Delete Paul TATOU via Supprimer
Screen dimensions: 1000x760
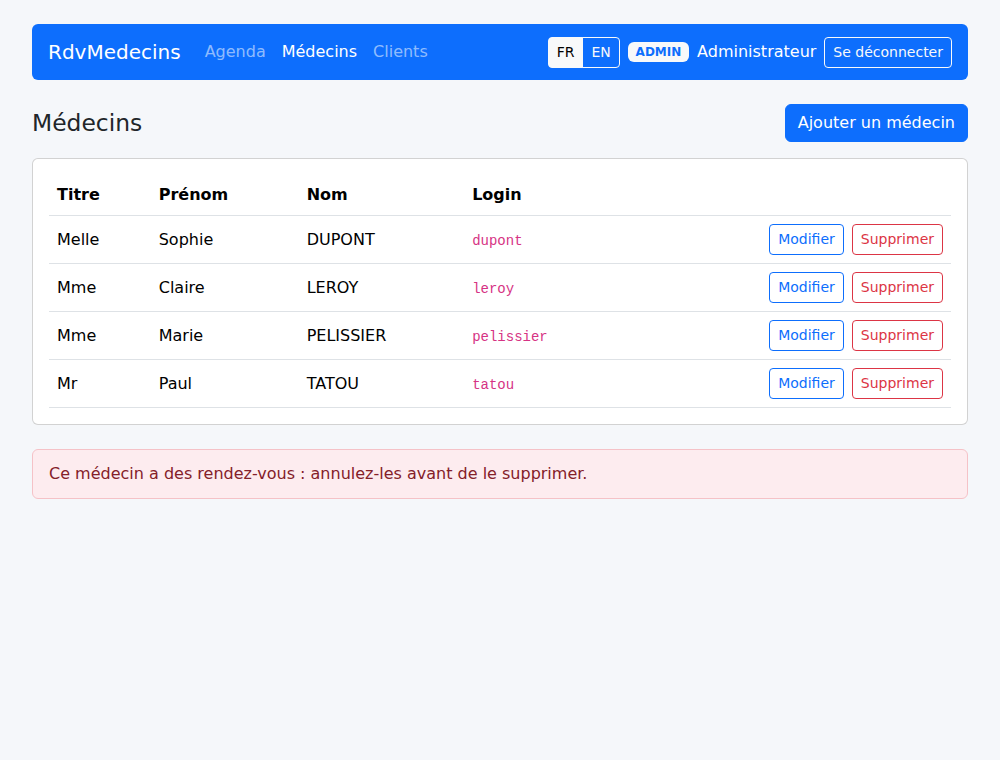pos(897,383)
